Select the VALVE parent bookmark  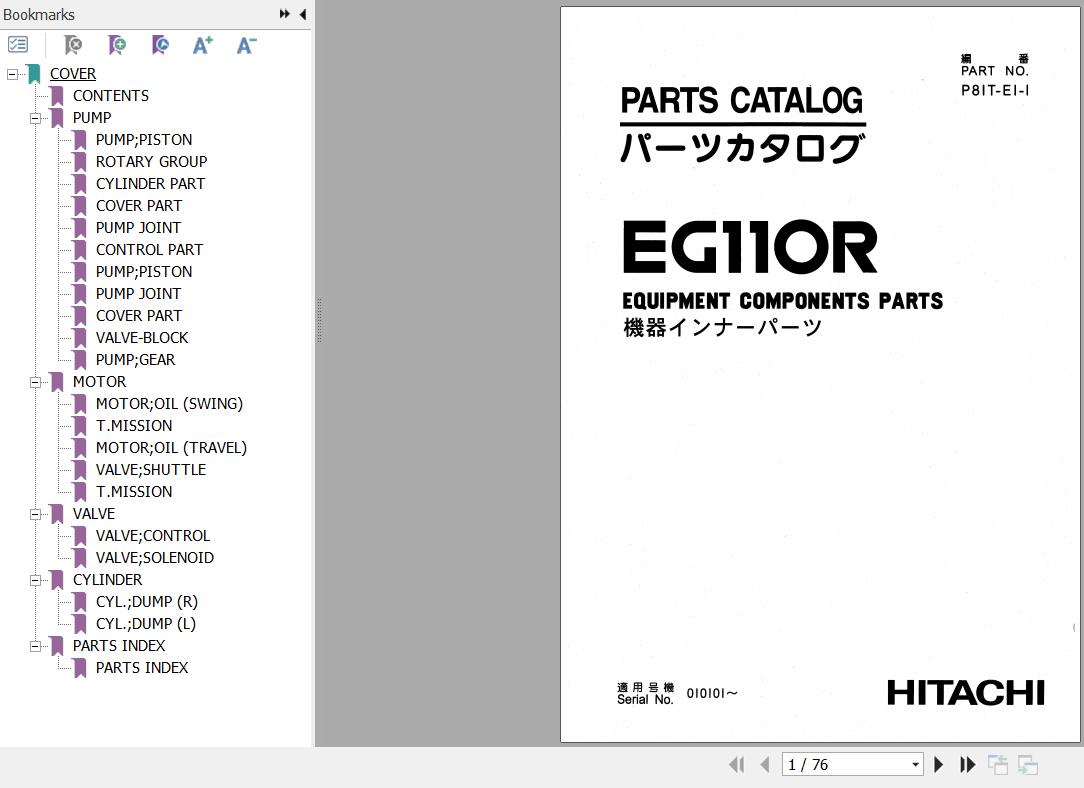[x=94, y=514]
